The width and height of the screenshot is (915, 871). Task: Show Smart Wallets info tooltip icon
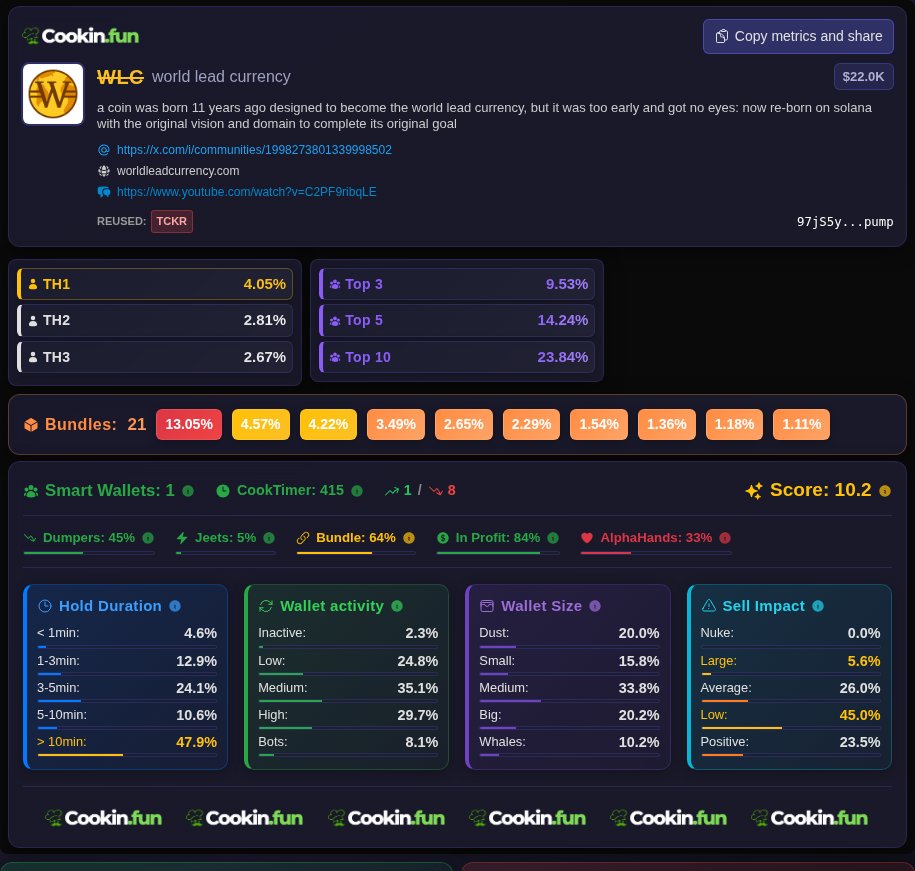point(188,491)
